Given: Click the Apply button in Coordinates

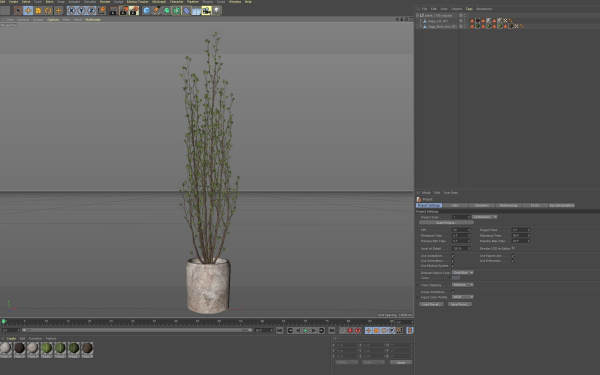Looking at the screenshot, I should [x=401, y=362].
